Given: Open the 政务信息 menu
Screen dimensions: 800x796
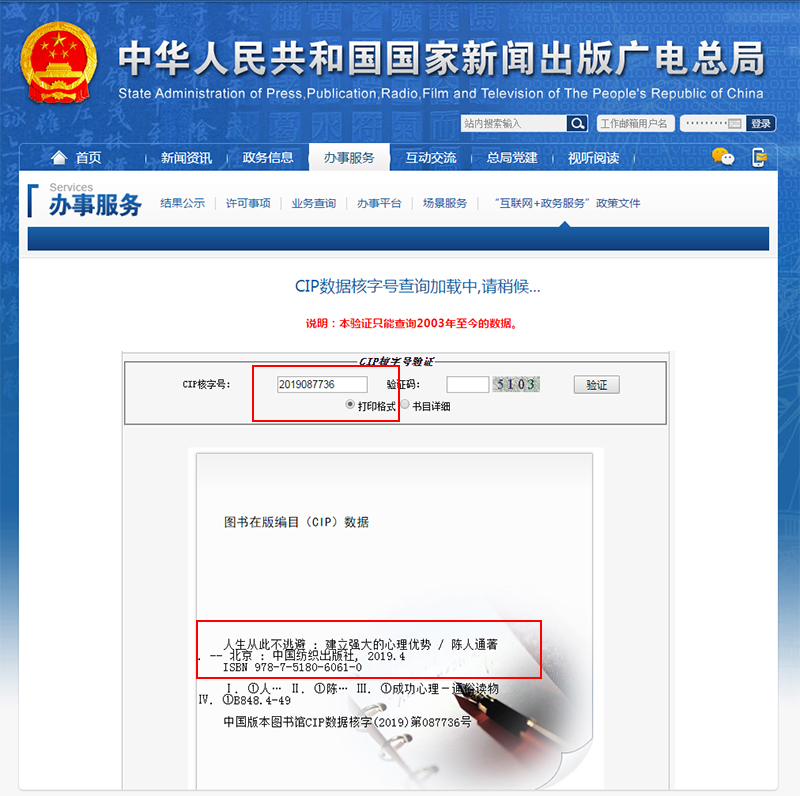Looking at the screenshot, I should [x=268, y=158].
